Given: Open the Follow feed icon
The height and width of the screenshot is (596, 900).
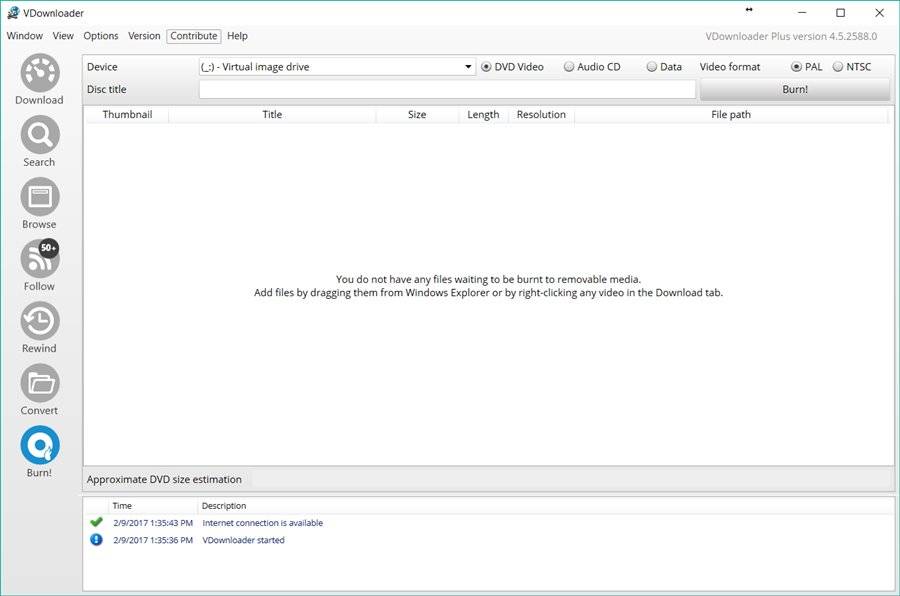Looking at the screenshot, I should pos(39,259).
